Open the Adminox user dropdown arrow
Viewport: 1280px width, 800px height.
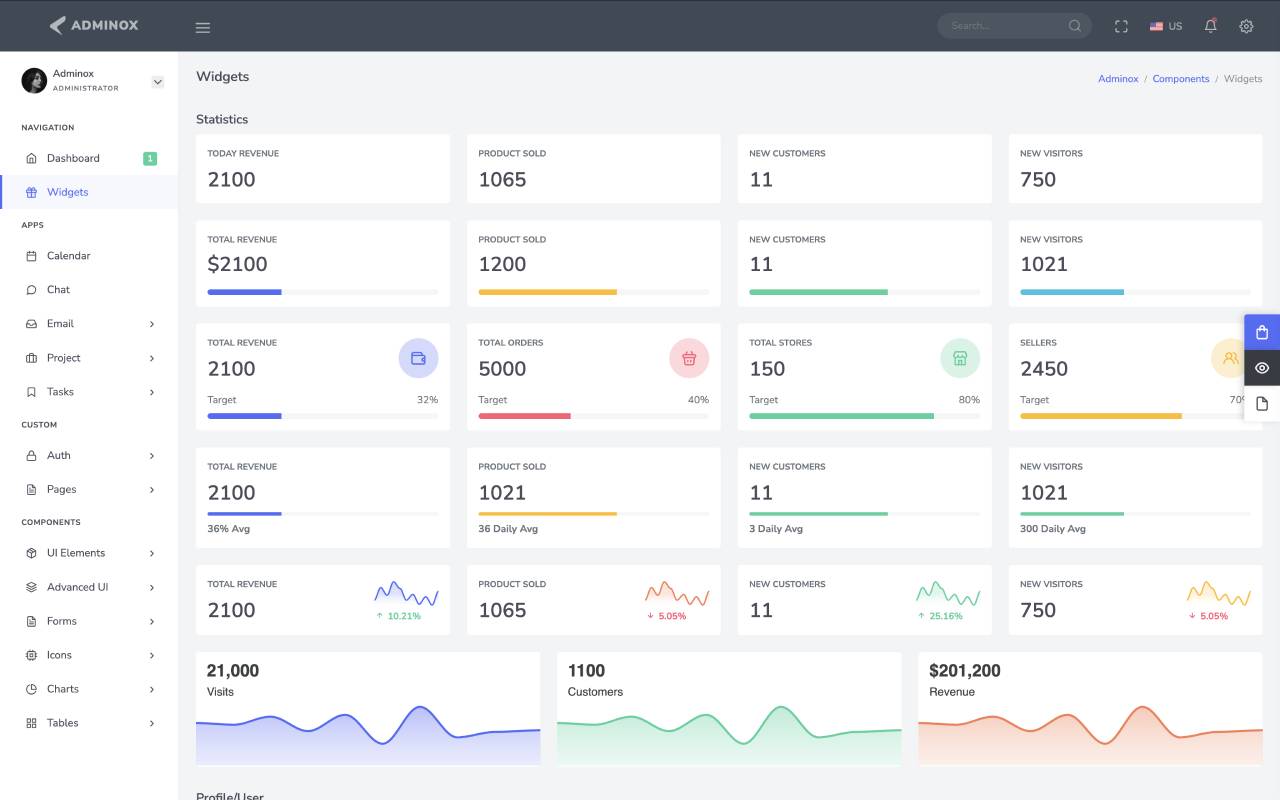tap(157, 82)
